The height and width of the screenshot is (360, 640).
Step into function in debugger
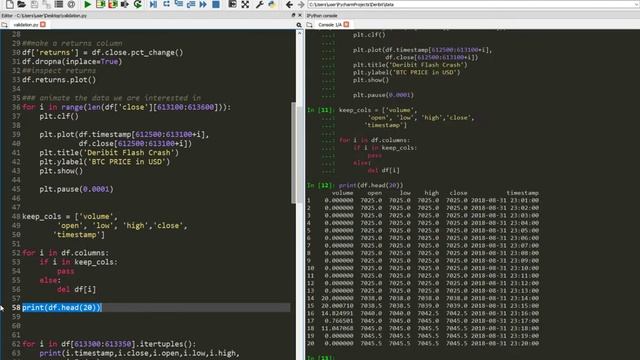pyautogui.click(x=178, y=4)
